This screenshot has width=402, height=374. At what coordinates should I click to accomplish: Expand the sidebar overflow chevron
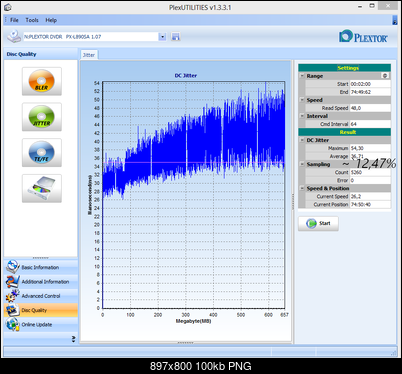73,339
